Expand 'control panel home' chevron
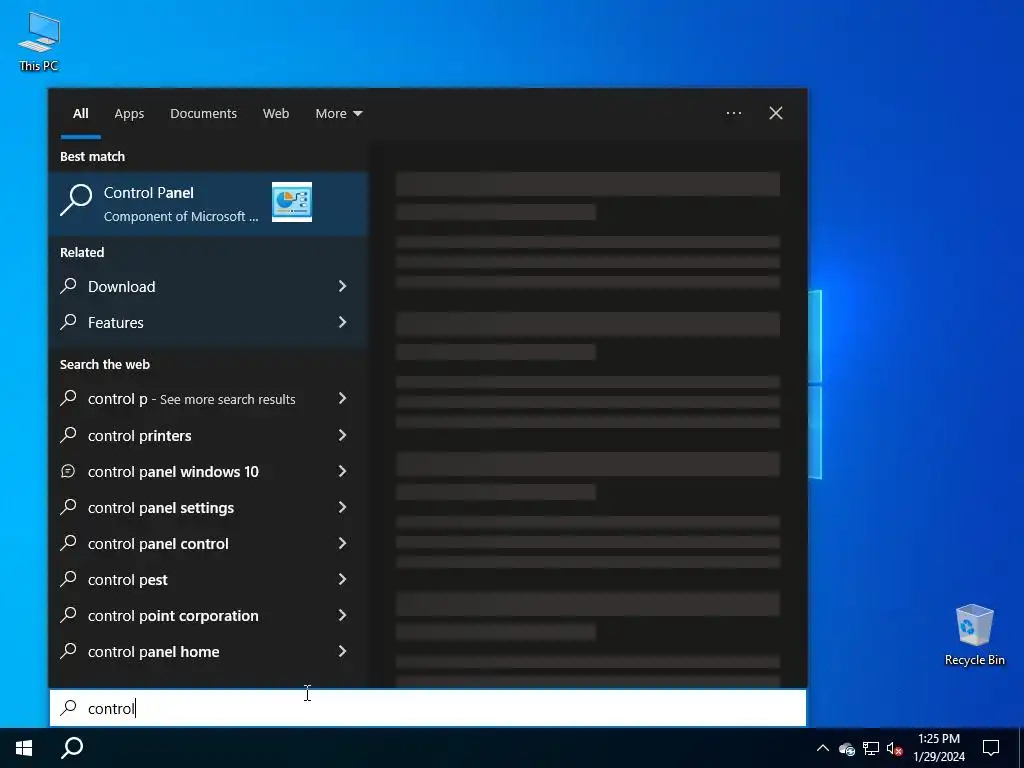 tap(342, 652)
